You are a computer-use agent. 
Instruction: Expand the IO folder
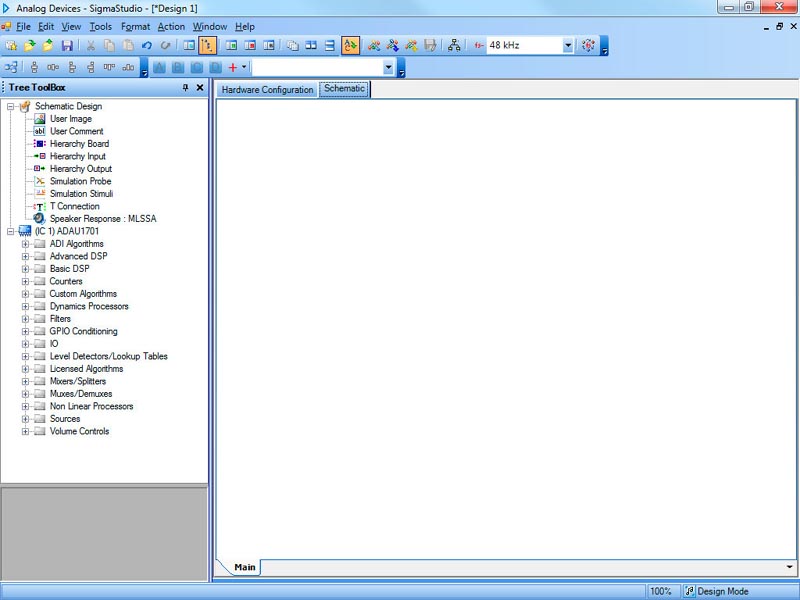tap(25, 344)
